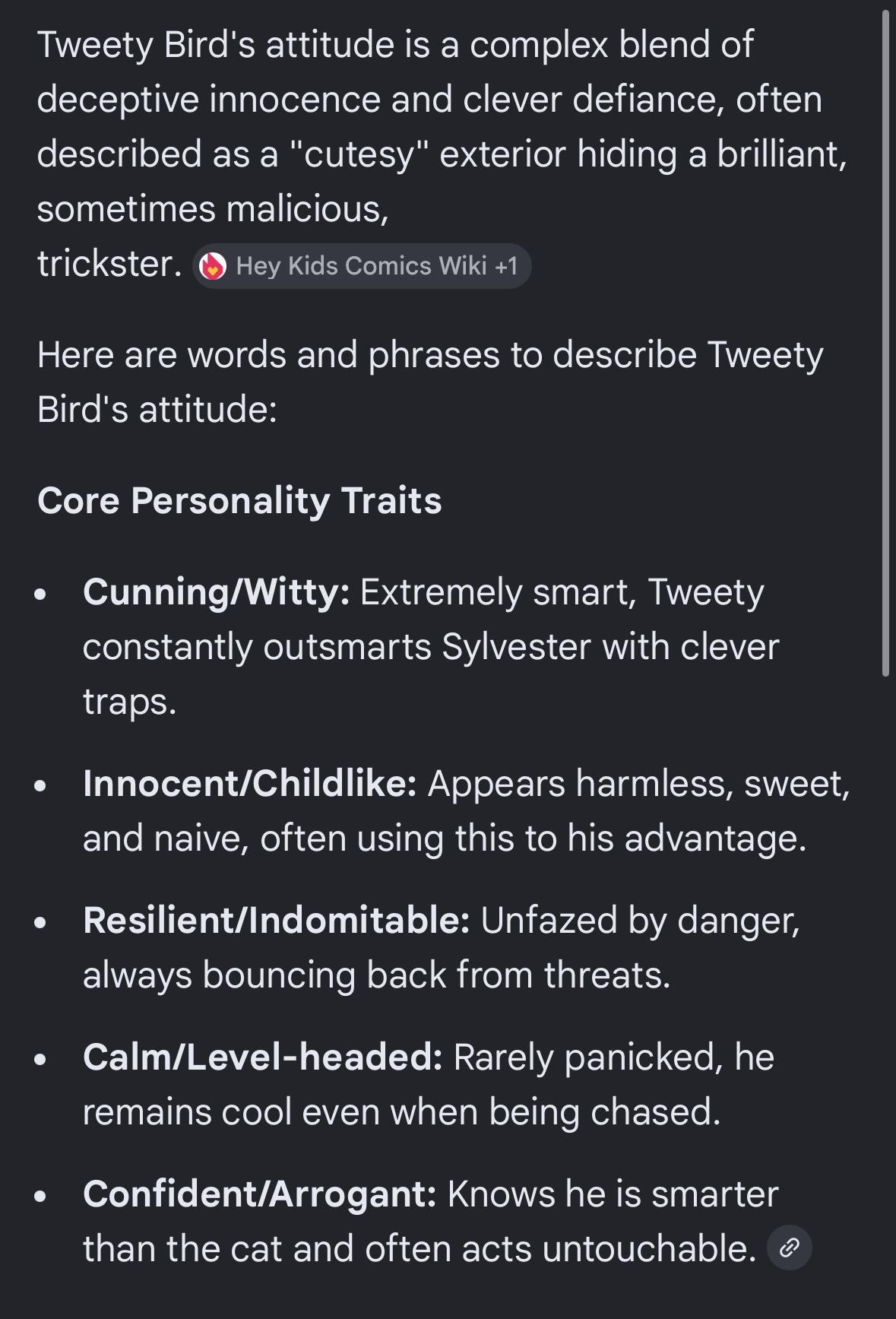Click the opening words "Tweety Bird's attitude is"
Image resolution: width=896 pixels, height=1319 pixels.
(x=233, y=45)
